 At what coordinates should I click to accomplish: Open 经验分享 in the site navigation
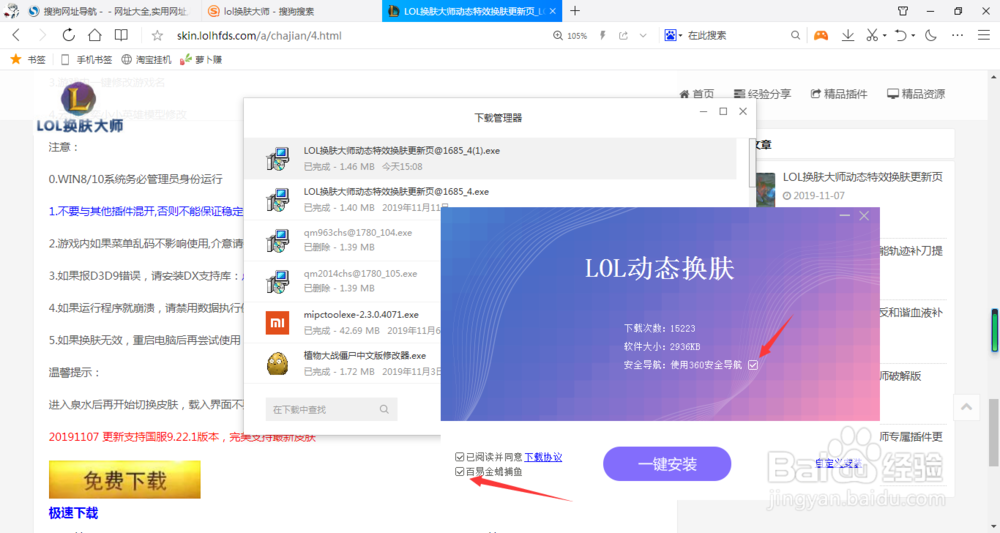(762, 94)
